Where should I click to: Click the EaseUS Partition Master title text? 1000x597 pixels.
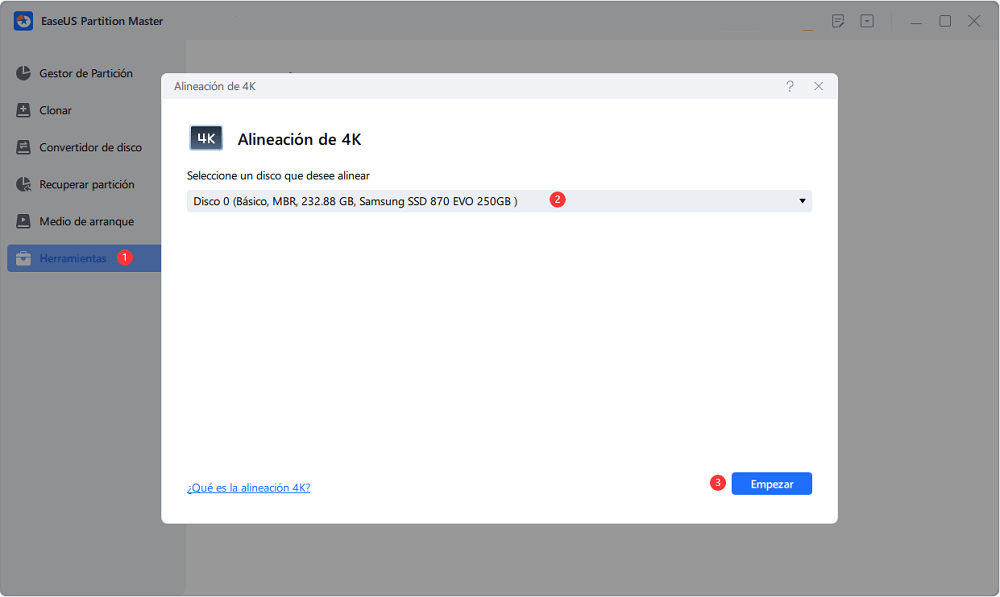point(102,21)
